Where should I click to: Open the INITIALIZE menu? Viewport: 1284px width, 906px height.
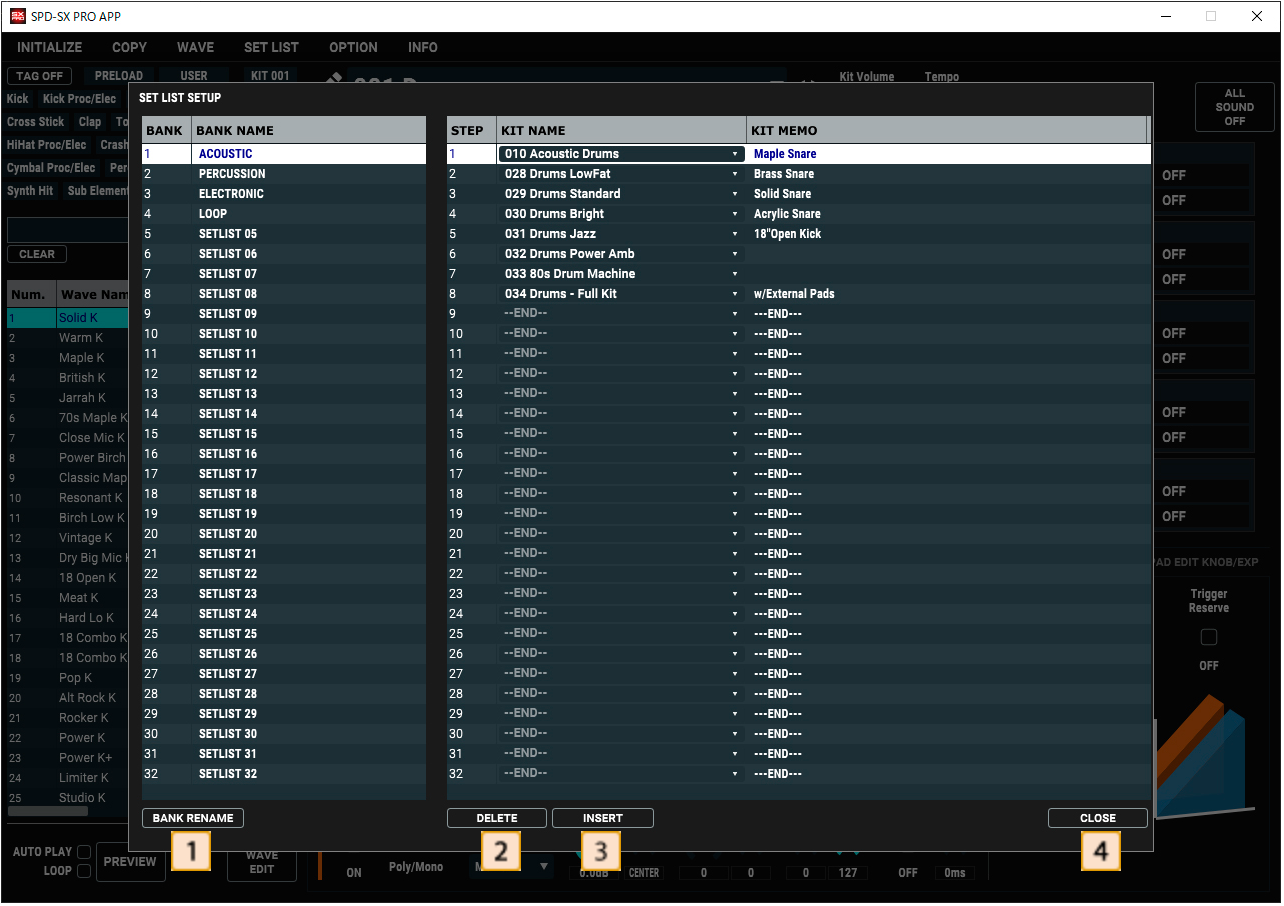pyautogui.click(x=50, y=47)
